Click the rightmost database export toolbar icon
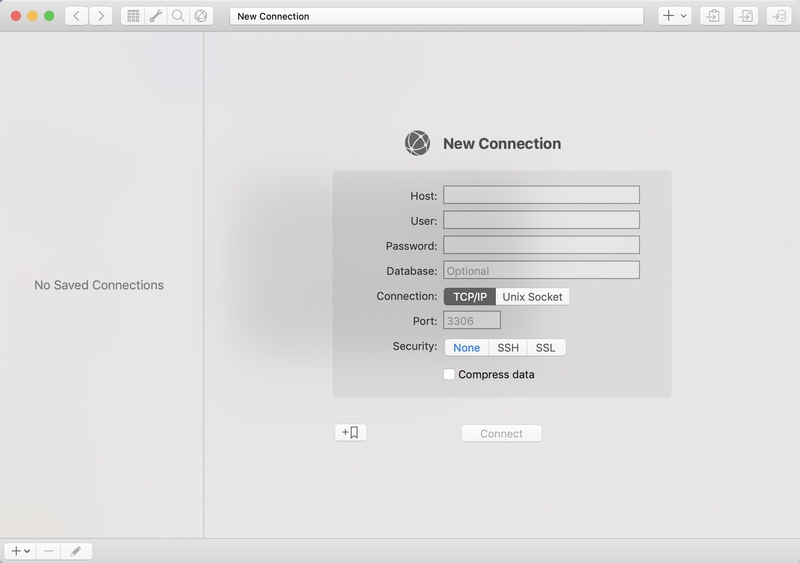The image size is (800, 563). coord(778,16)
